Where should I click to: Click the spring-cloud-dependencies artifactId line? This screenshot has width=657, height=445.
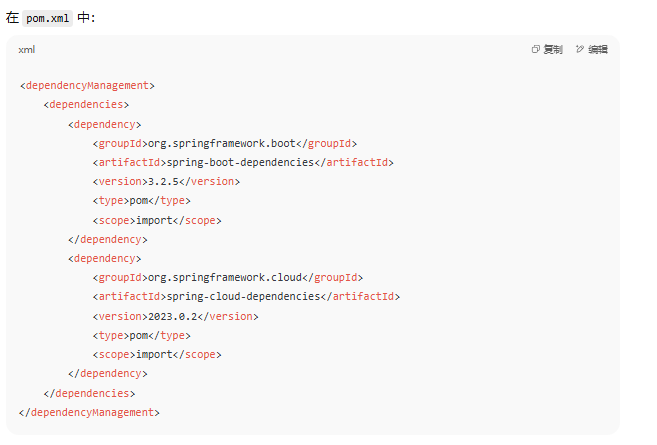tap(246, 297)
